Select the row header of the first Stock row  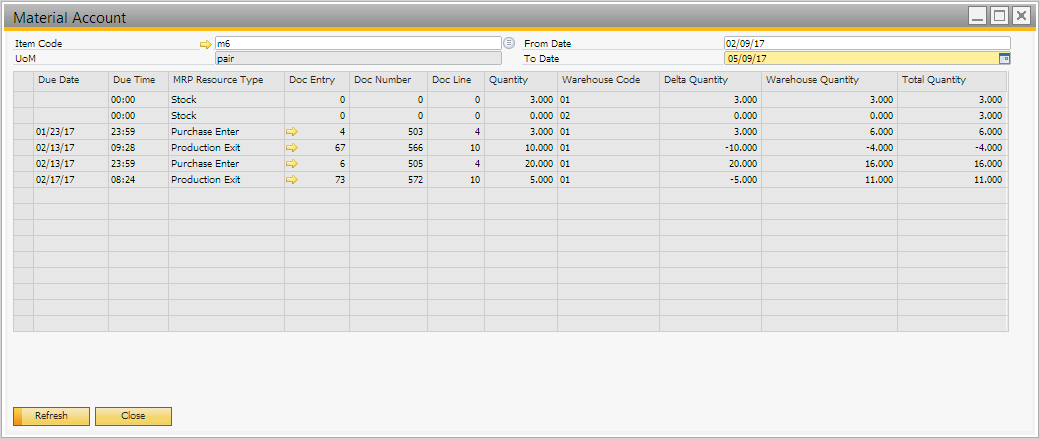(23, 100)
